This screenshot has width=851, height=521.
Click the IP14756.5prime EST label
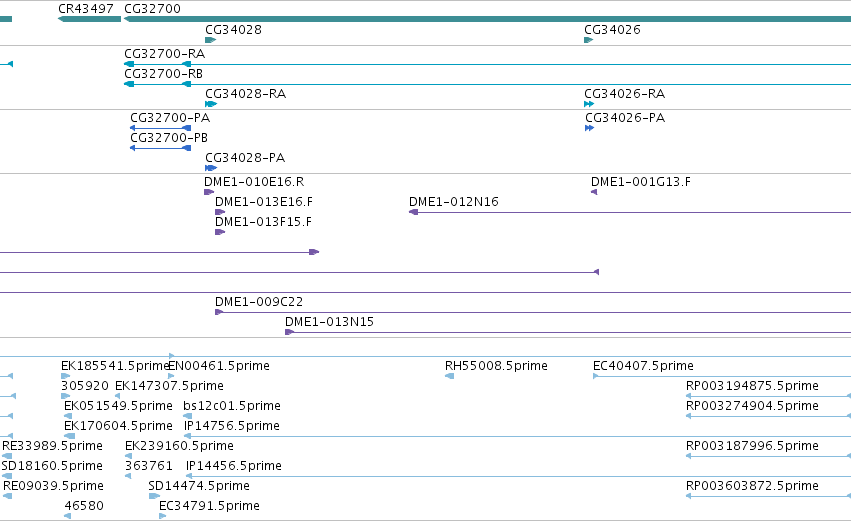(232, 426)
